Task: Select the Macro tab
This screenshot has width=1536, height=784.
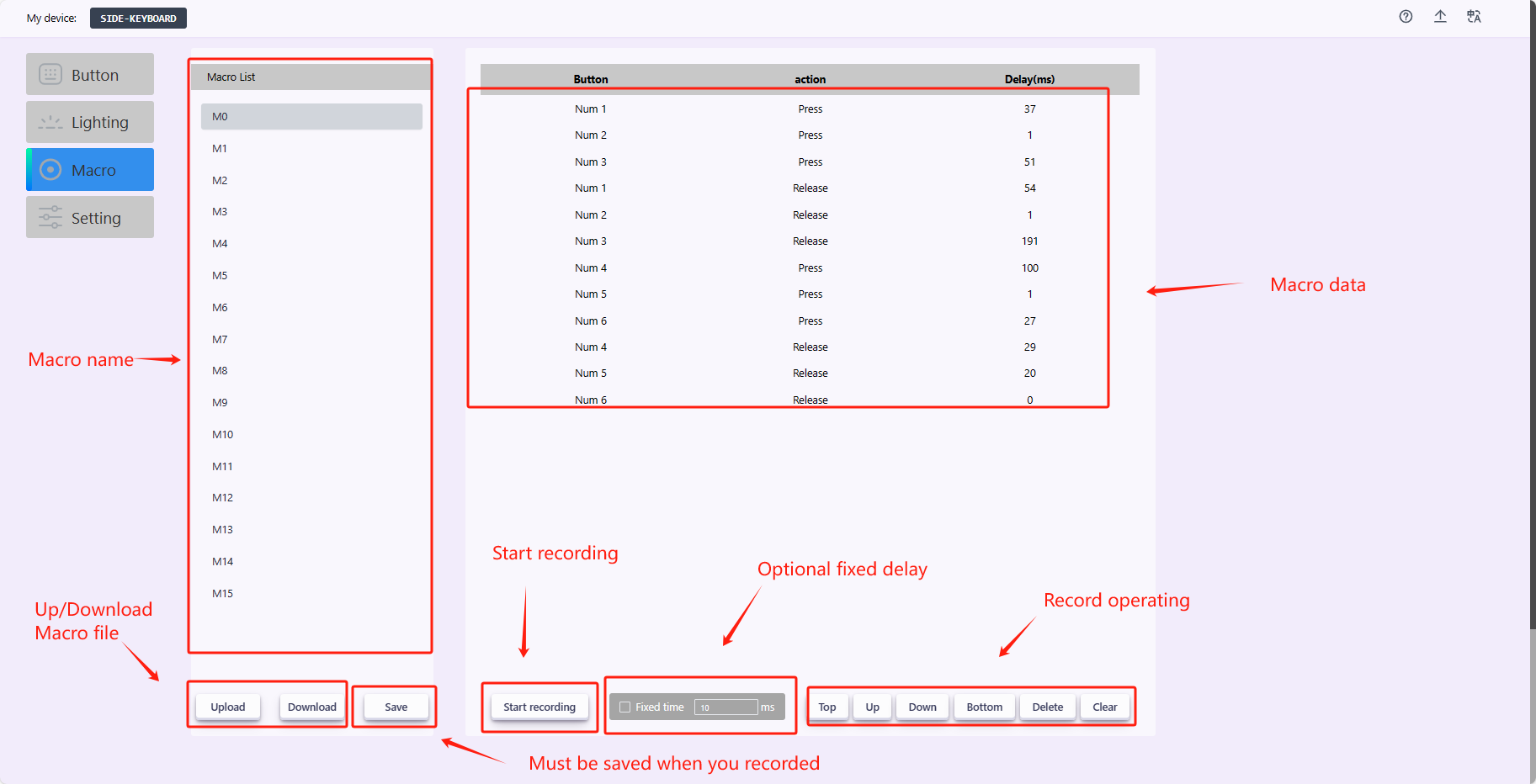Action: 90,170
